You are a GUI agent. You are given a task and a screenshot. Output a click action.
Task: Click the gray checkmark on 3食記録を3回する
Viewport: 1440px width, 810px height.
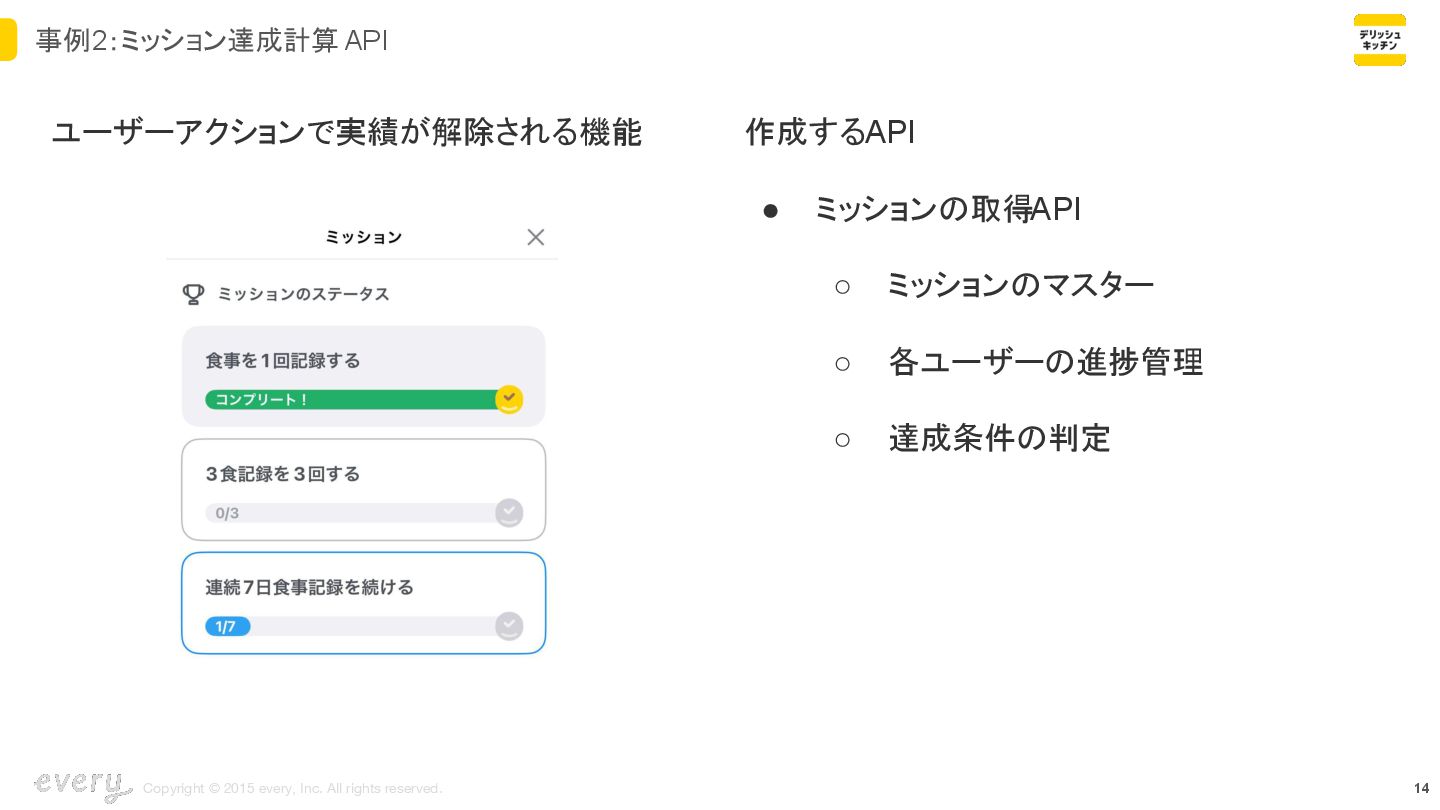pos(509,513)
